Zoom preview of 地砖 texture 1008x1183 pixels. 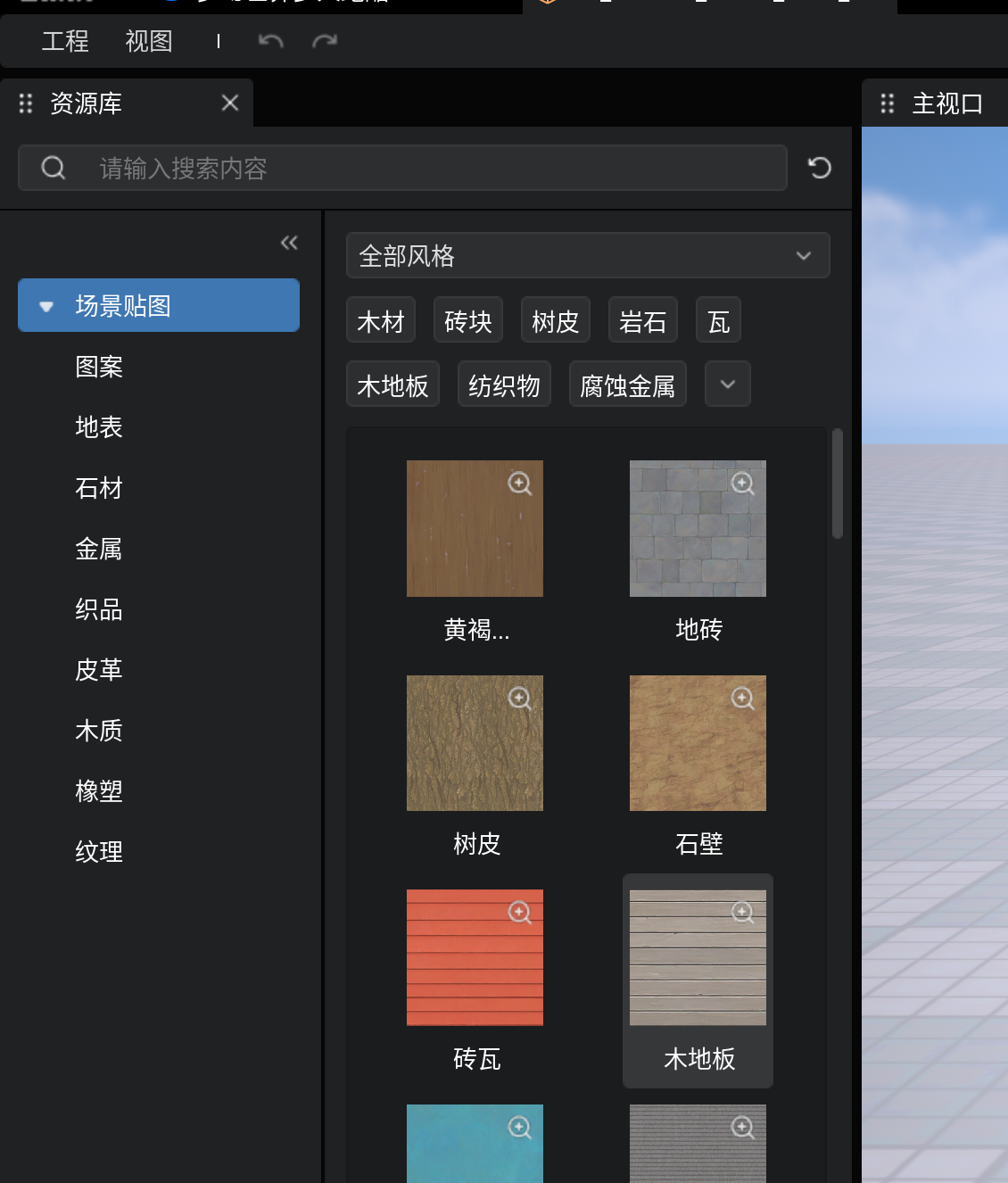743,484
